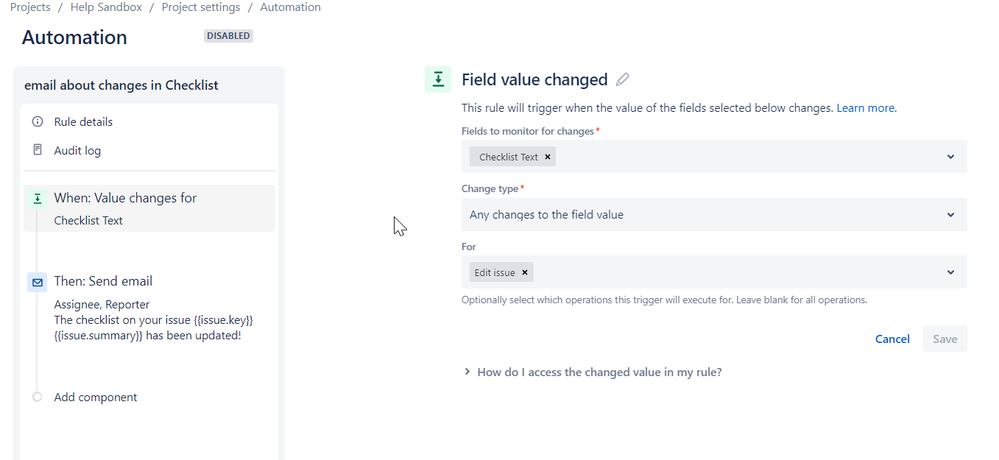Open the Projects breadcrumb
This screenshot has width=999, height=460.
(x=30, y=7)
